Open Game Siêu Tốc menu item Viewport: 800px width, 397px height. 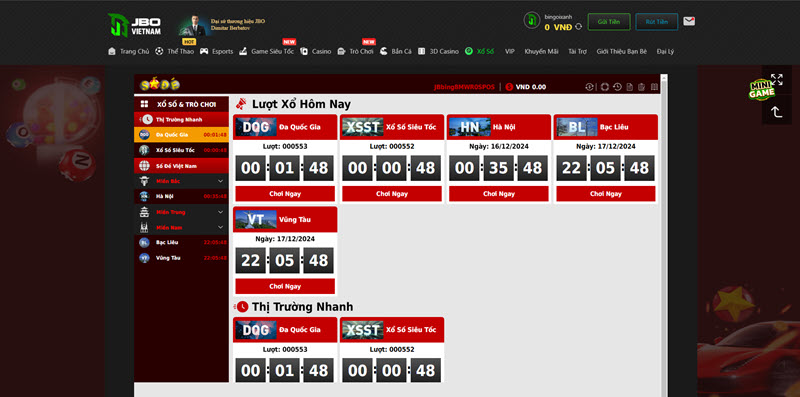click(x=266, y=52)
